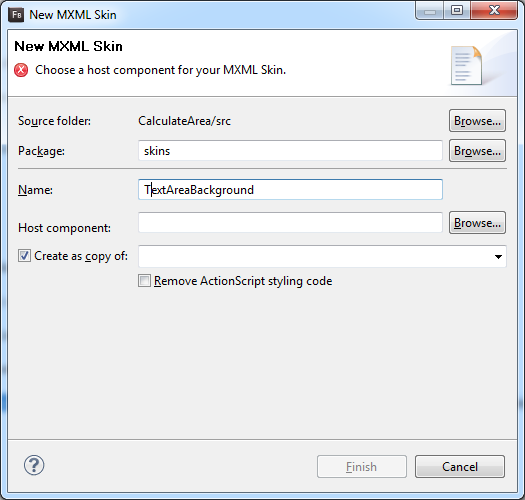Uncheck the Create as copy of checkbox
Screen dimensions: 525x500
[x=24, y=256]
